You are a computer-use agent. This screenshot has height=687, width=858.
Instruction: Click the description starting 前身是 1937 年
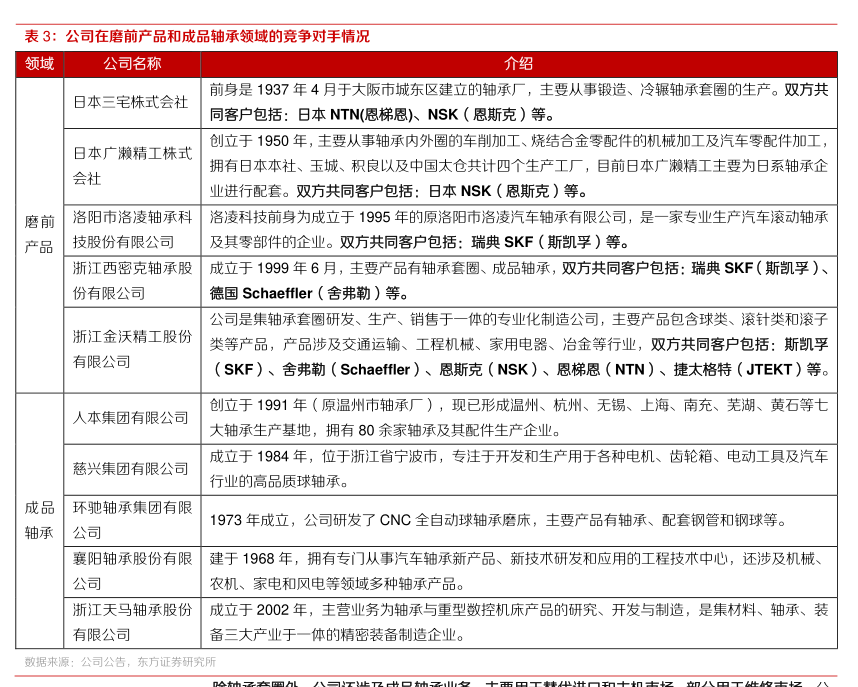coord(518,102)
